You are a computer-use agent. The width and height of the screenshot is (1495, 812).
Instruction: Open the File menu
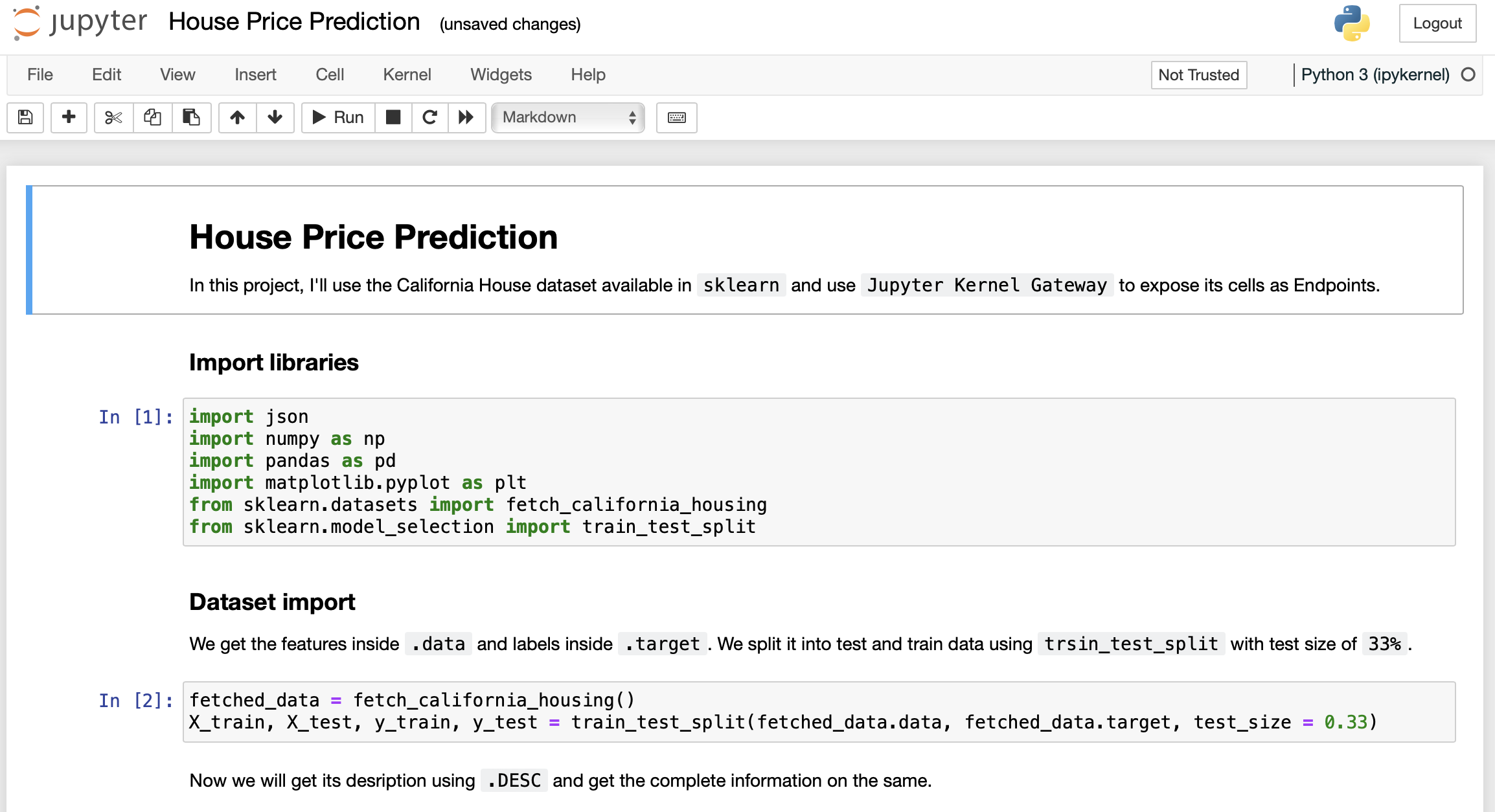pyautogui.click(x=40, y=74)
